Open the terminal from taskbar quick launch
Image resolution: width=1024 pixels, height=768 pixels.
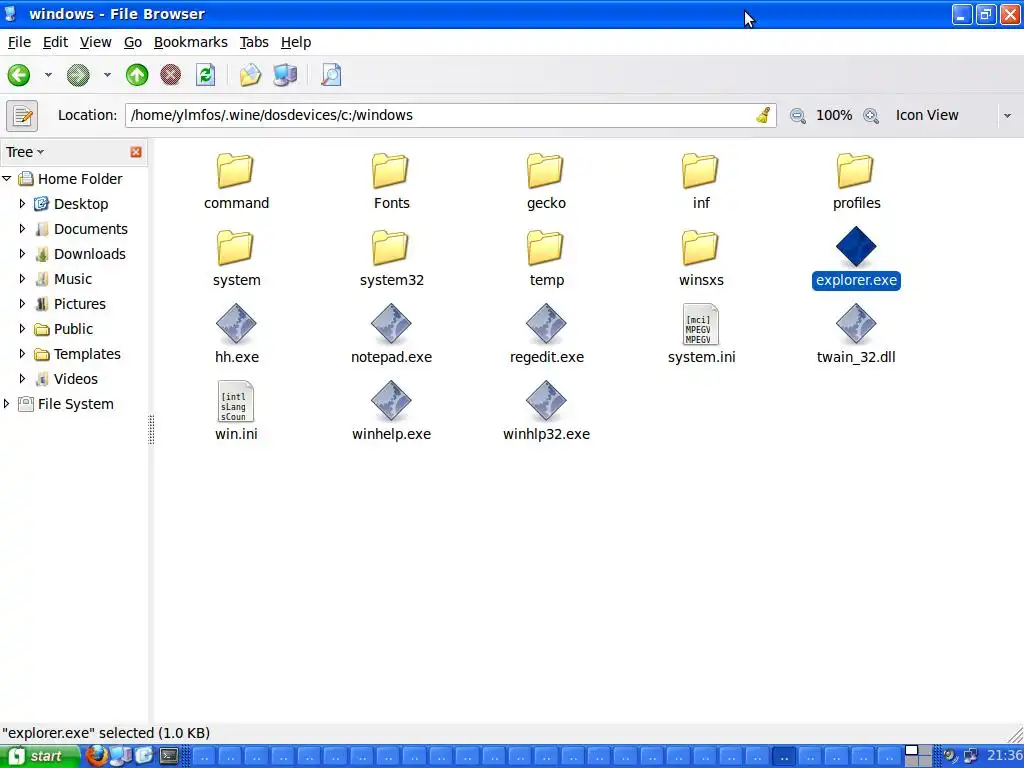169,756
